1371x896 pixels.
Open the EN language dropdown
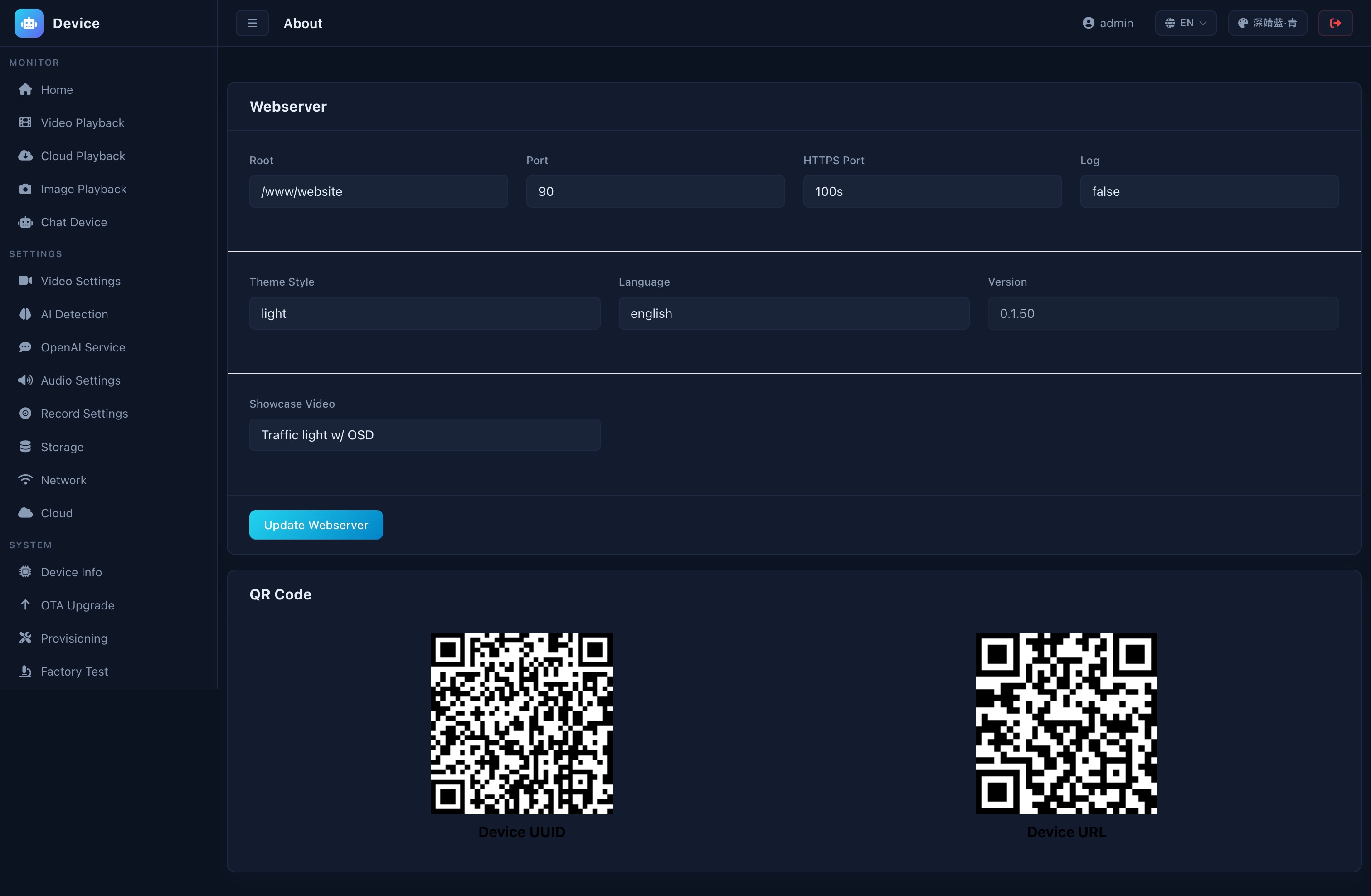pyautogui.click(x=1186, y=23)
